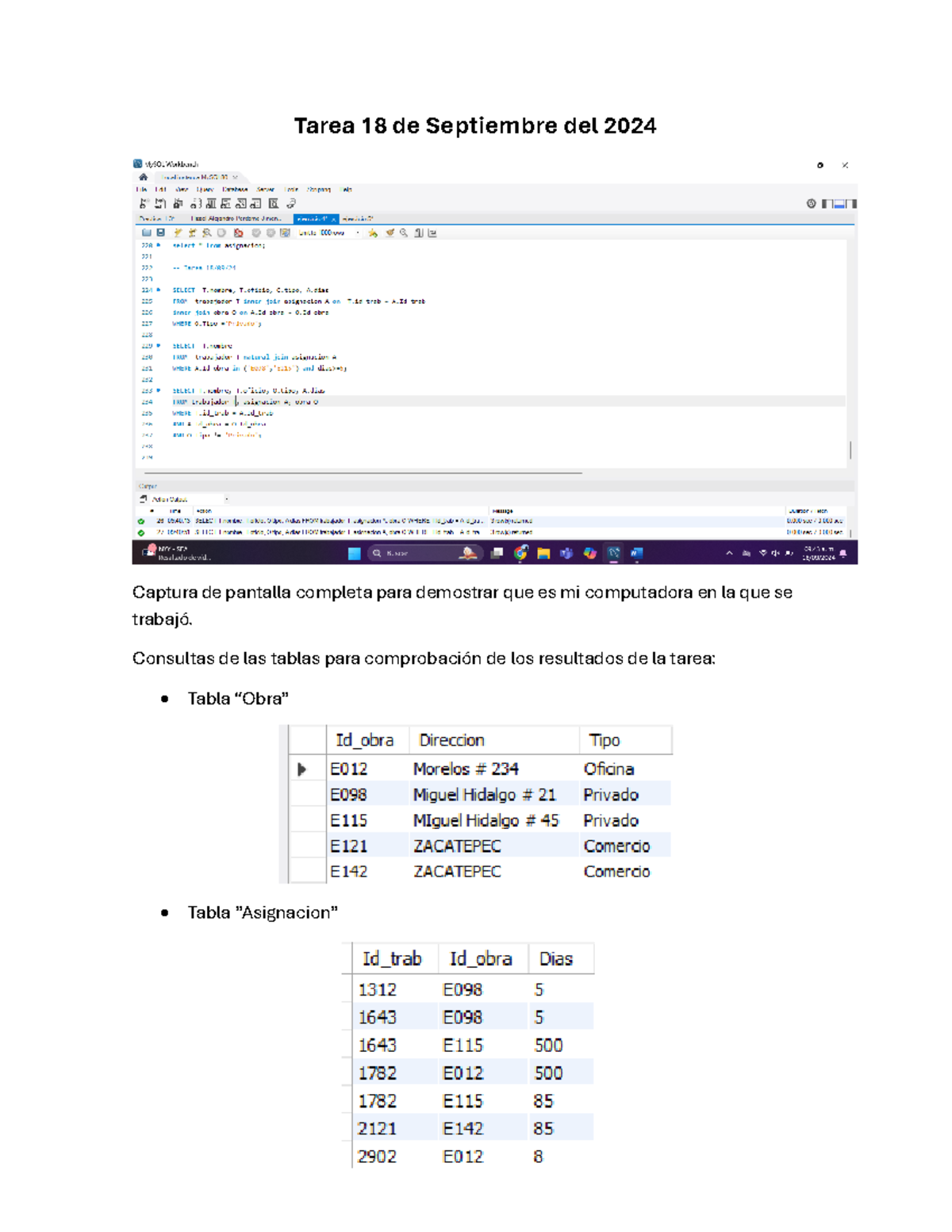Open SQL script file icon in editor toolbar
Screen dimensions: 952x1232
click(147, 233)
